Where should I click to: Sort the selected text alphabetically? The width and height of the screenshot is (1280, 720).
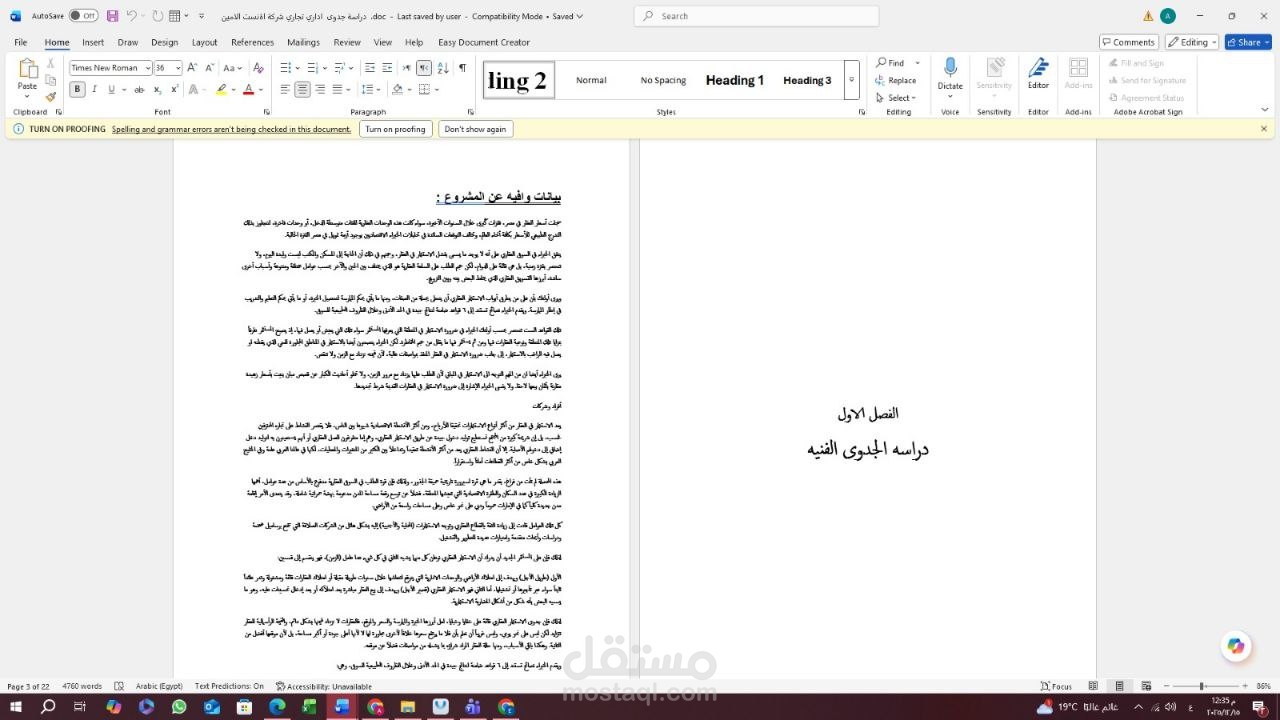[443, 68]
